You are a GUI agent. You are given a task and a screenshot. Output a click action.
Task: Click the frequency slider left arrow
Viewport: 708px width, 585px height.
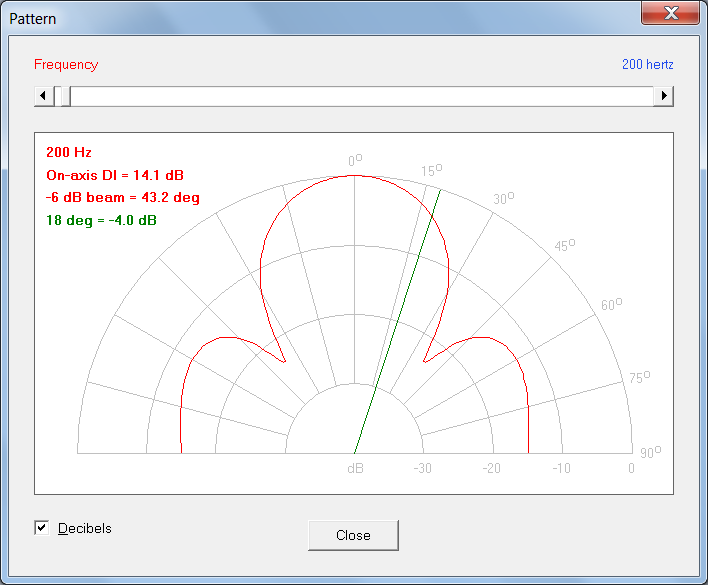point(44,96)
